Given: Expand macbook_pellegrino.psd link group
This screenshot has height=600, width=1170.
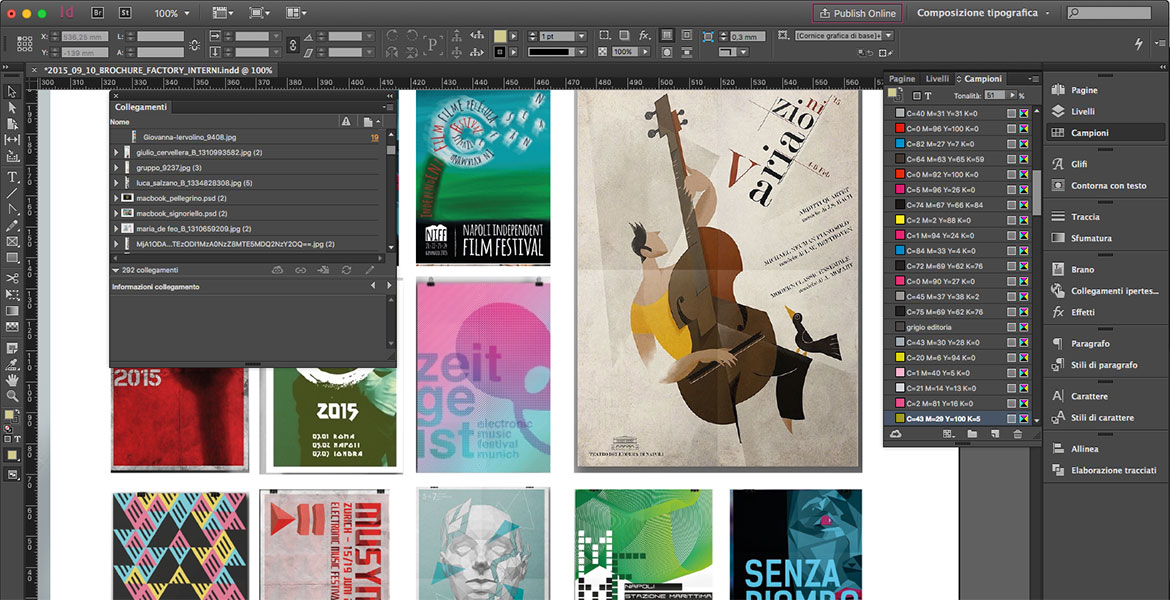Looking at the screenshot, I should click(116, 198).
